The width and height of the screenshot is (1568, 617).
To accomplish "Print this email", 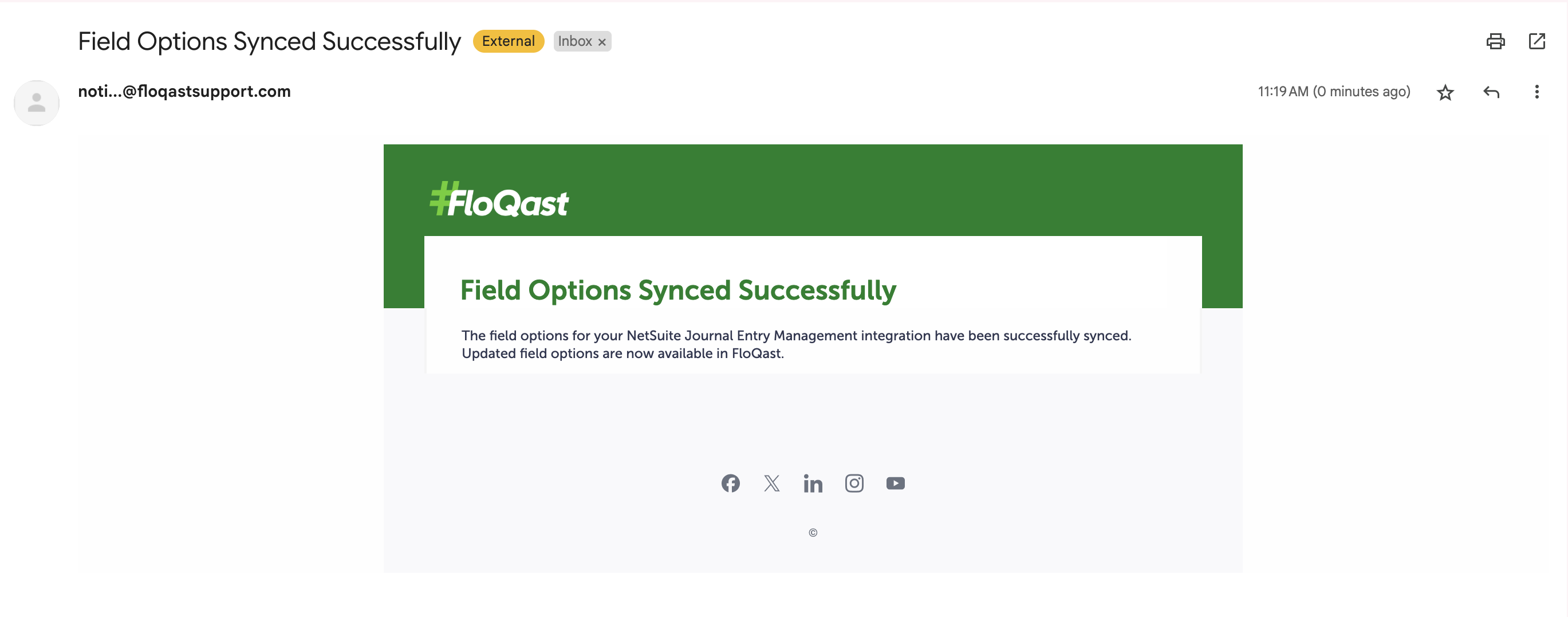I will [x=1495, y=41].
